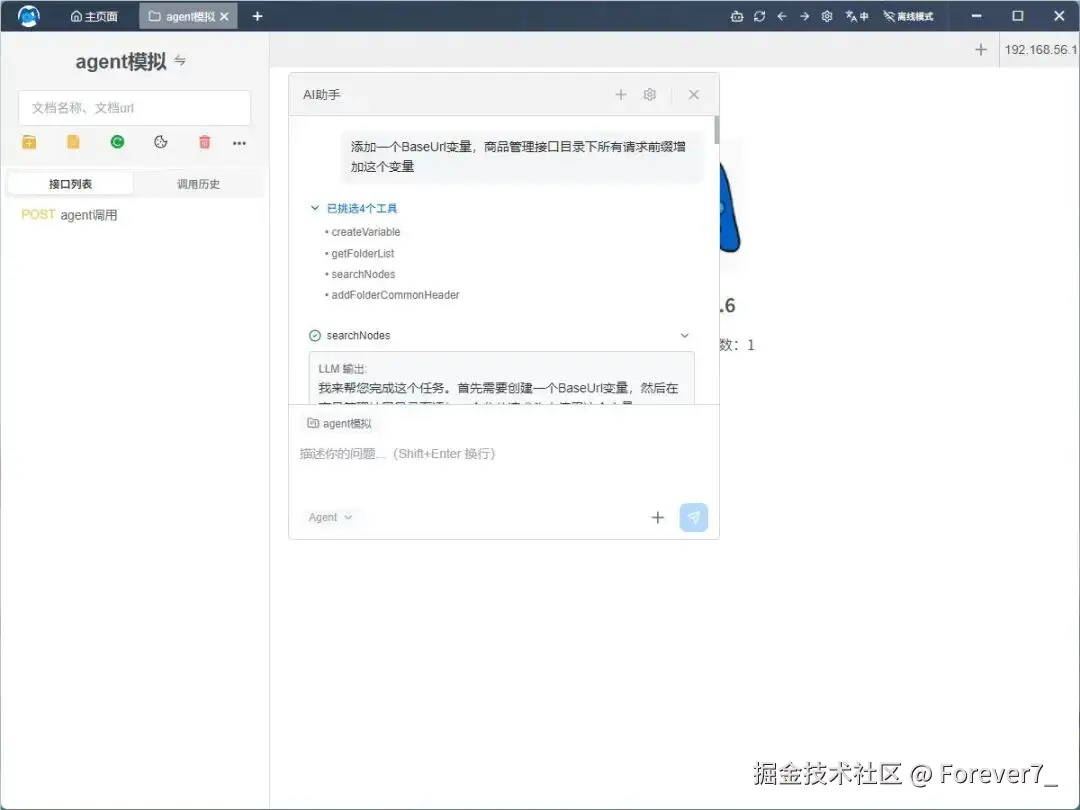Switch theme using the moon icon in sidebar

click(160, 142)
